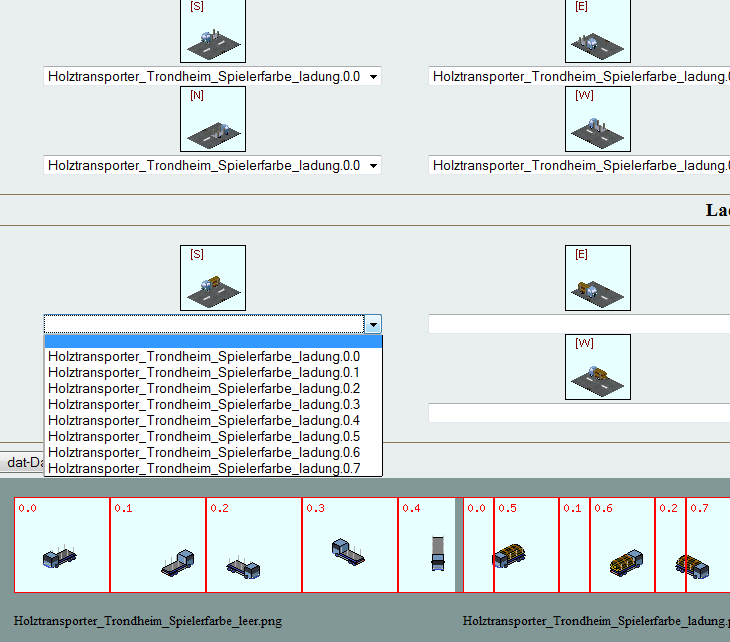Select loaded truck tile 0.6
730x642 pixels.
621,545
